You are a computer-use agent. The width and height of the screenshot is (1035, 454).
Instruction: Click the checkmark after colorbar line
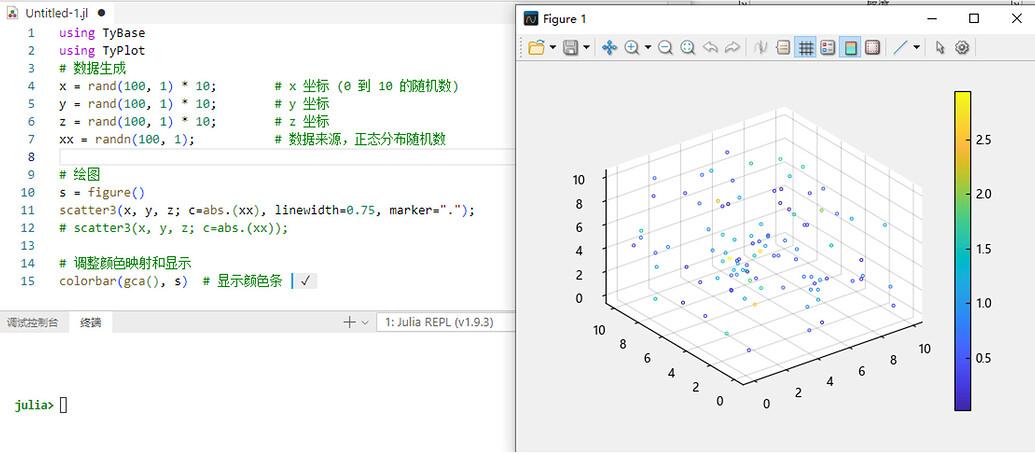(305, 281)
